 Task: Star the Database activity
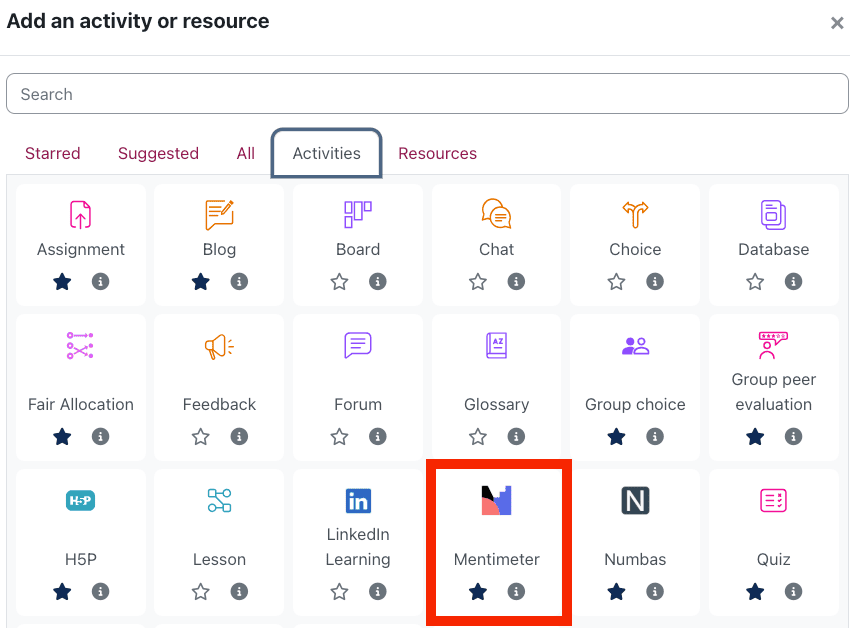[755, 281]
